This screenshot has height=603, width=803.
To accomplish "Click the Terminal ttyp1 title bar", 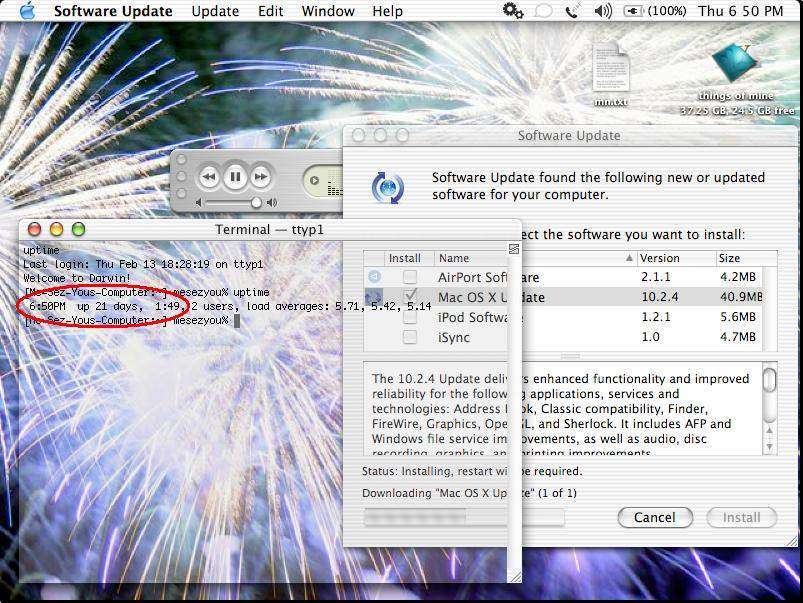I will pyautogui.click(x=269, y=230).
